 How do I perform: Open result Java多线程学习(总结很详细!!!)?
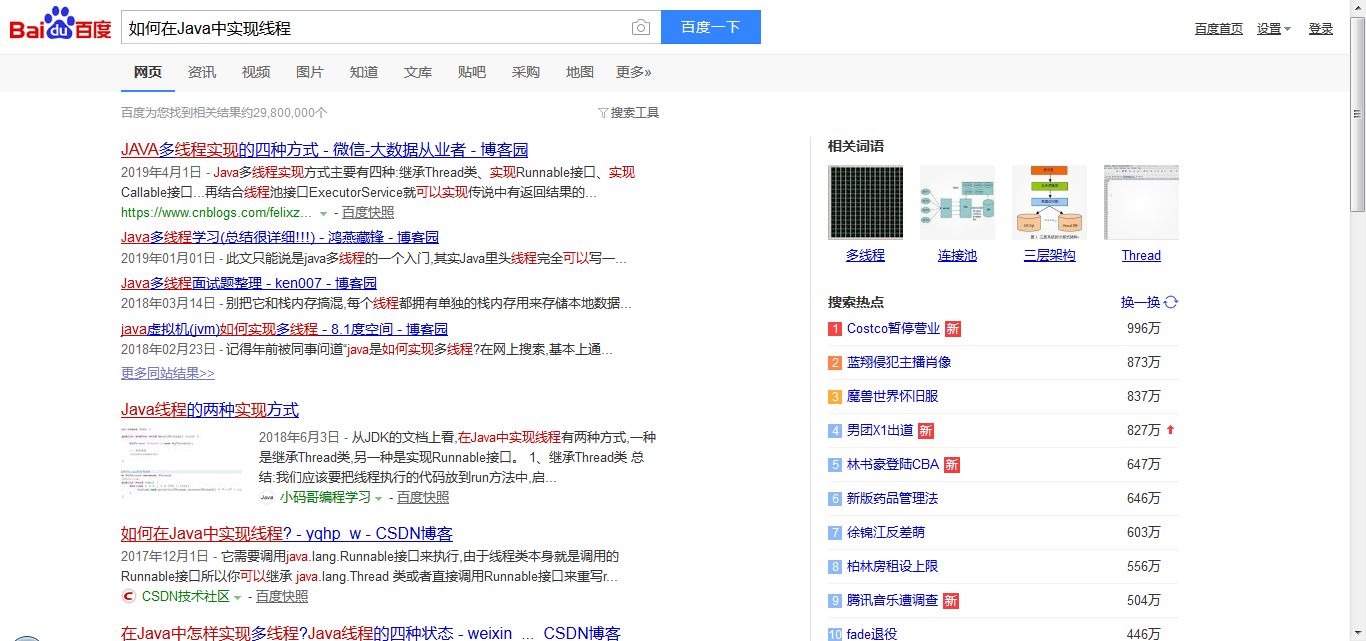(x=280, y=238)
